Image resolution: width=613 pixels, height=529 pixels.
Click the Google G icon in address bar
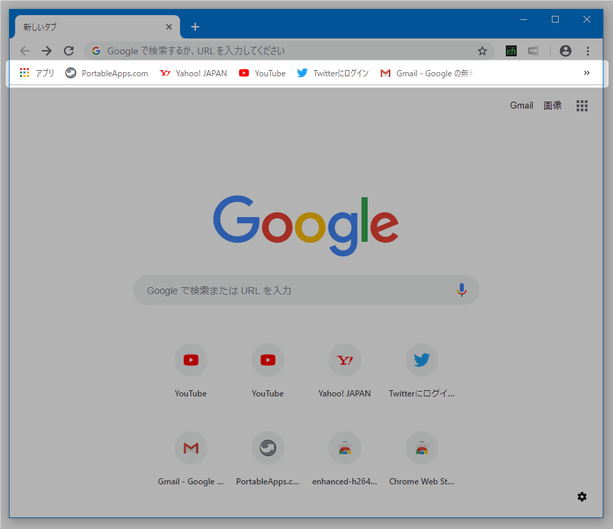96,51
